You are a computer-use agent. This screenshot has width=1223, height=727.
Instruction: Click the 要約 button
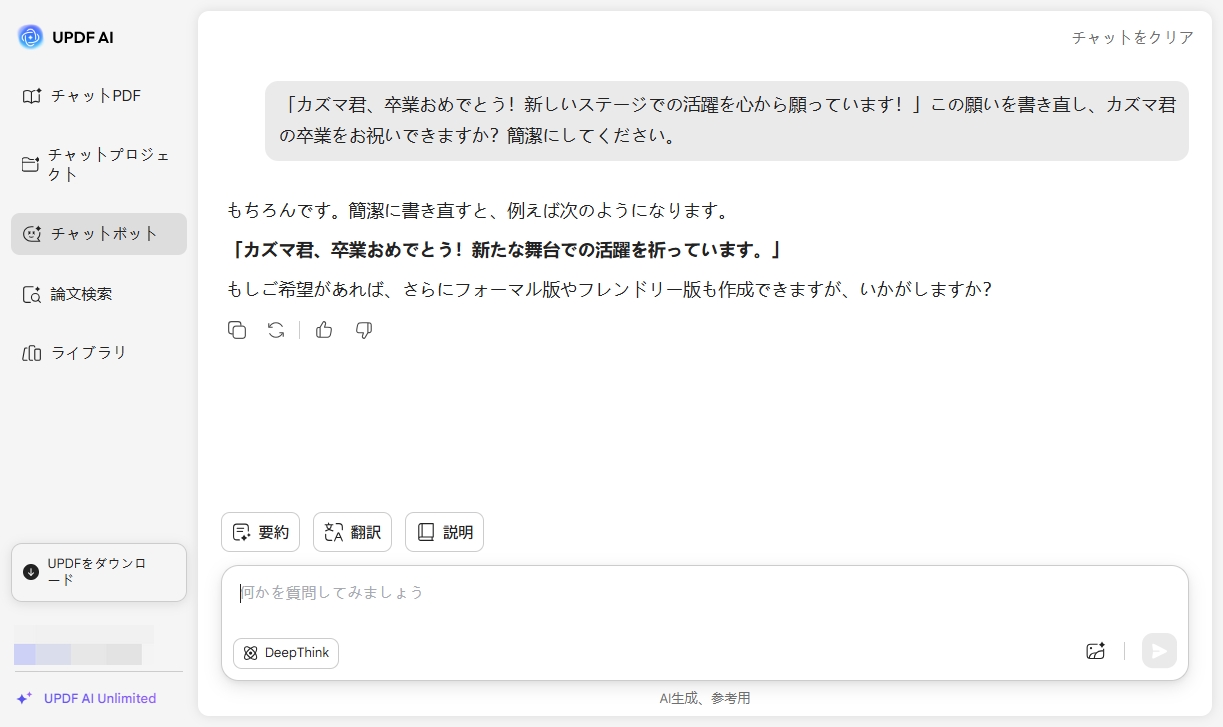tap(260, 532)
